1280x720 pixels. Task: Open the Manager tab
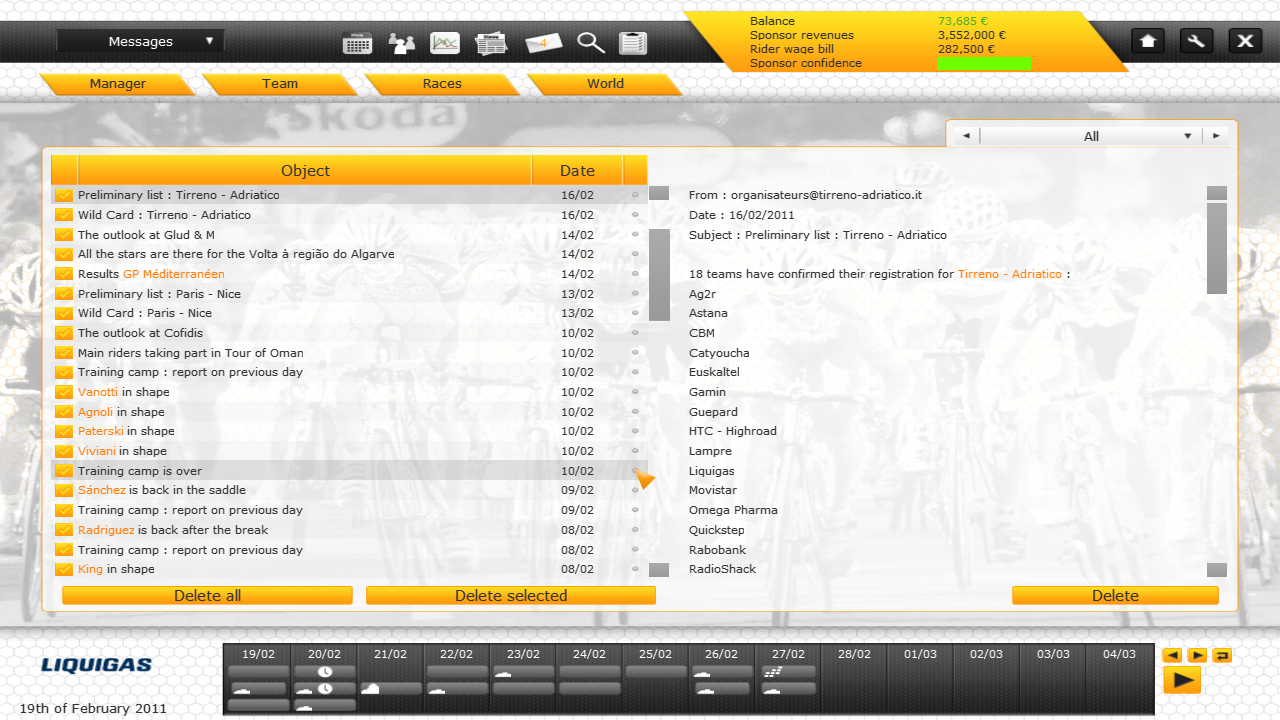[118, 84]
